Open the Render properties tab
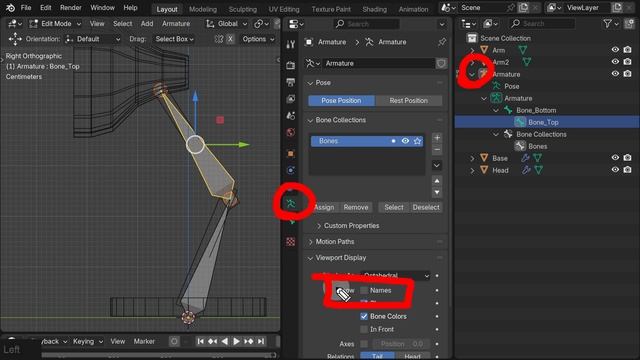The height and width of the screenshot is (360, 640). (291, 65)
